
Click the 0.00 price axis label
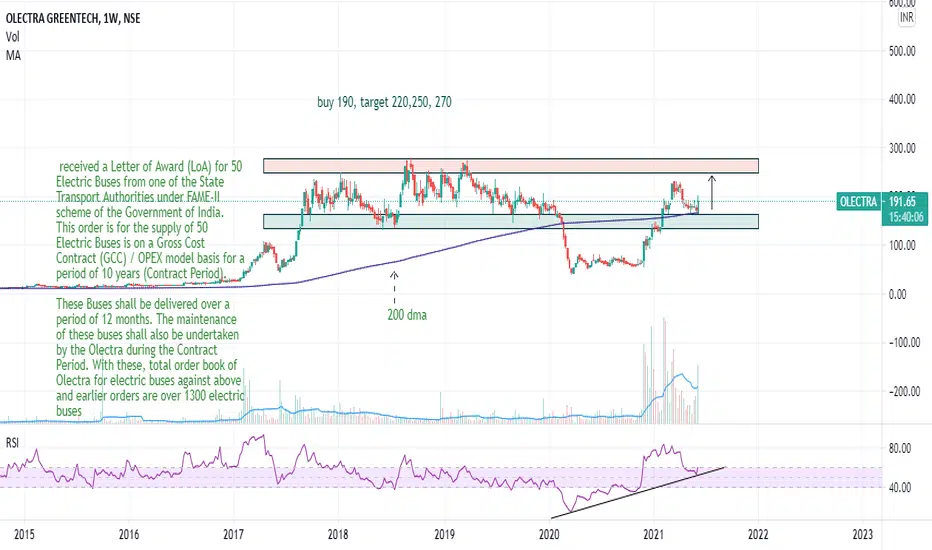point(898,294)
